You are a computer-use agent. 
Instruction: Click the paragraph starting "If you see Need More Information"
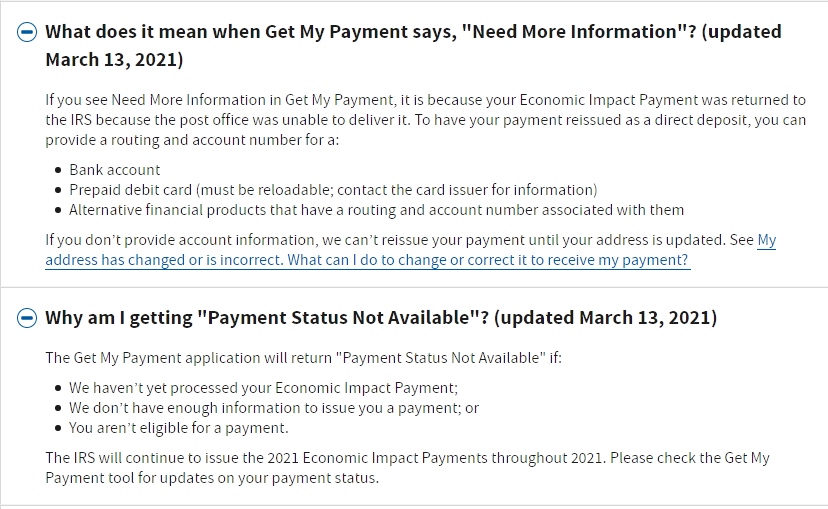point(426,120)
